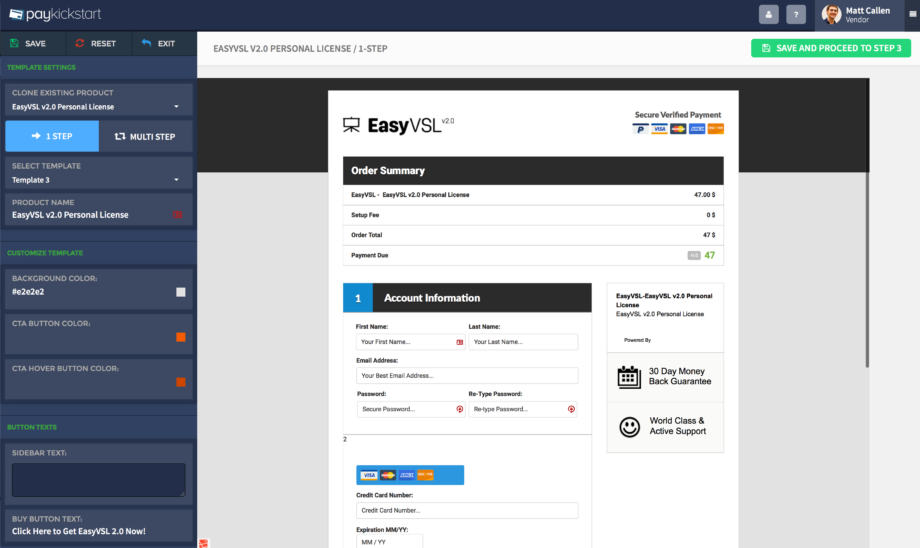Click the currency badge next to 47
Image resolution: width=920 pixels, height=548 pixels.
point(694,255)
